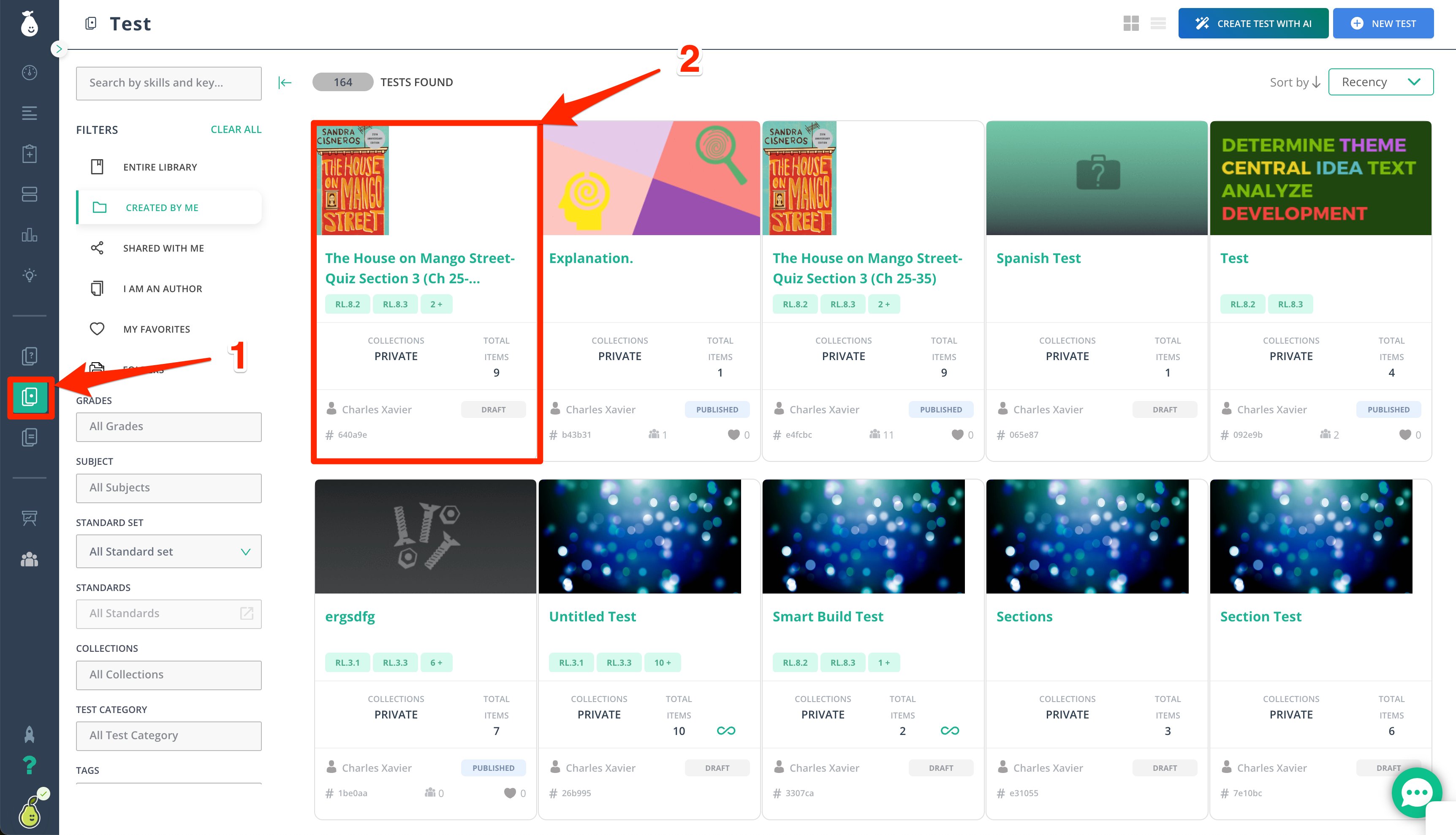Click the infinity icon on Smart Build Test card
The width and height of the screenshot is (1456, 835).
click(949, 731)
